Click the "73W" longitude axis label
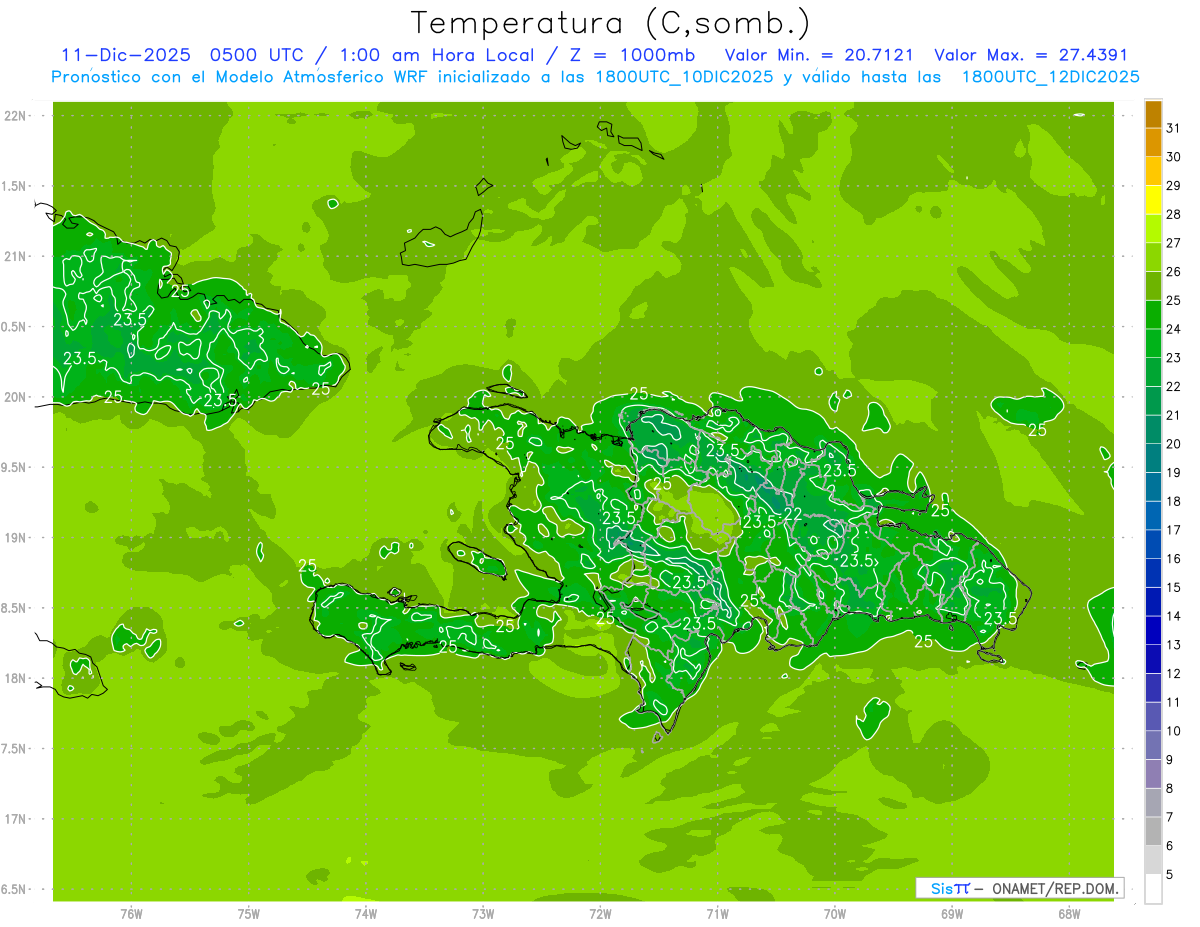The height and width of the screenshot is (927, 1200). click(x=483, y=914)
